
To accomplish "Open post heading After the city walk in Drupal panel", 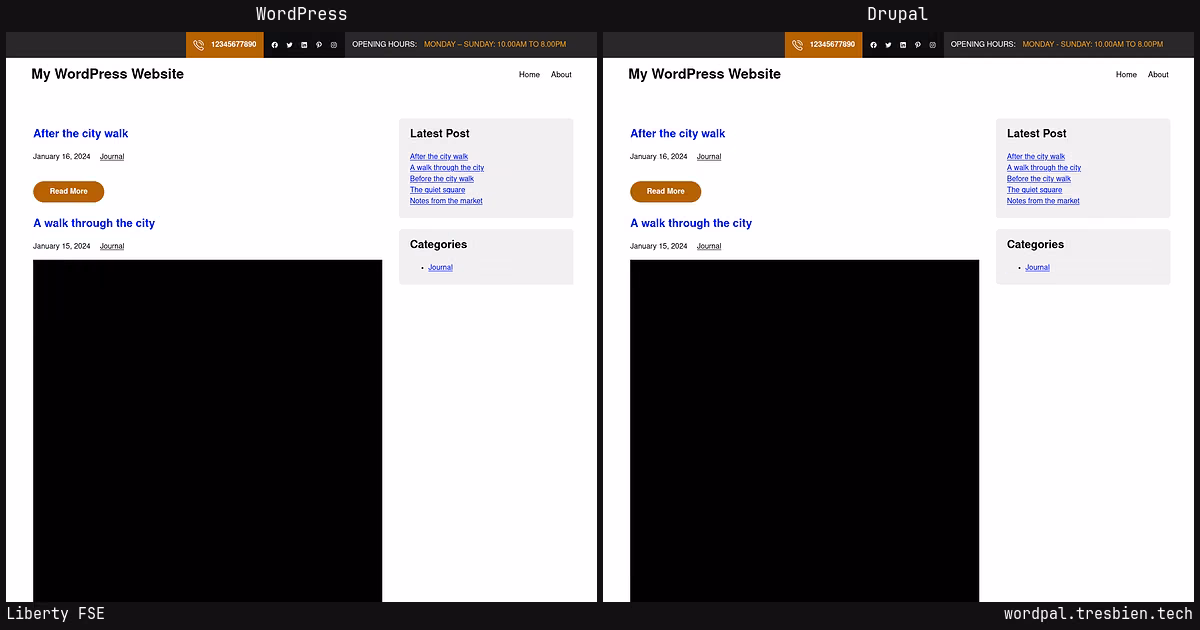I will pyautogui.click(x=678, y=134).
